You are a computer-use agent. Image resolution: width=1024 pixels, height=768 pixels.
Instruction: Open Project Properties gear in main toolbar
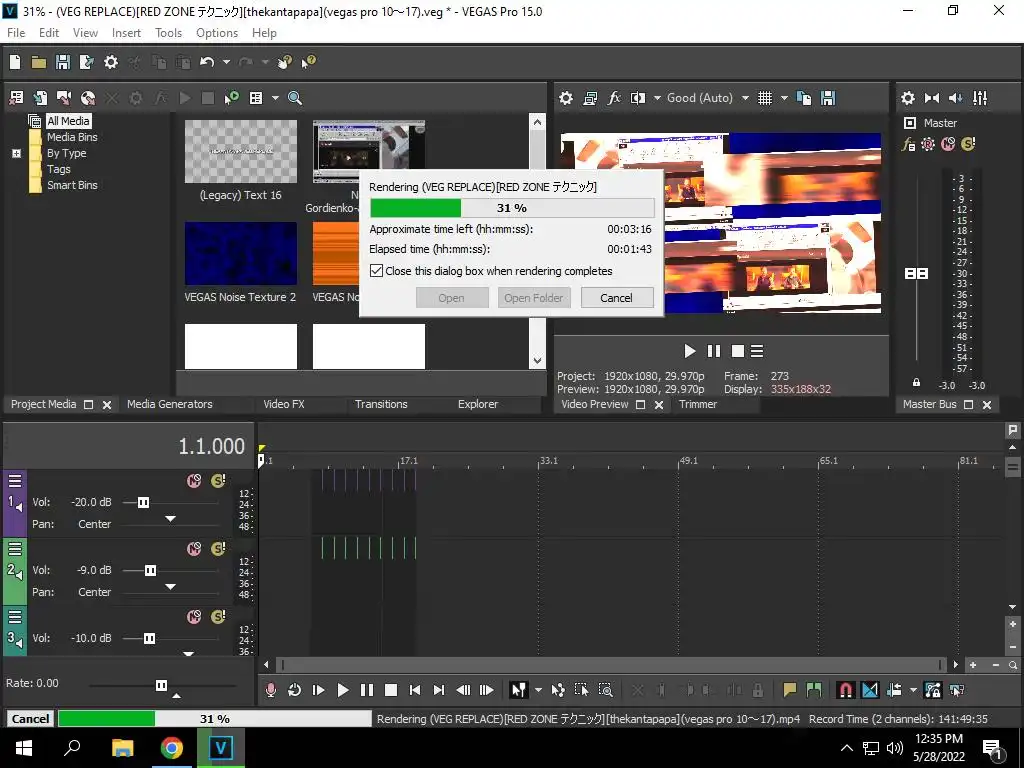coord(111,62)
